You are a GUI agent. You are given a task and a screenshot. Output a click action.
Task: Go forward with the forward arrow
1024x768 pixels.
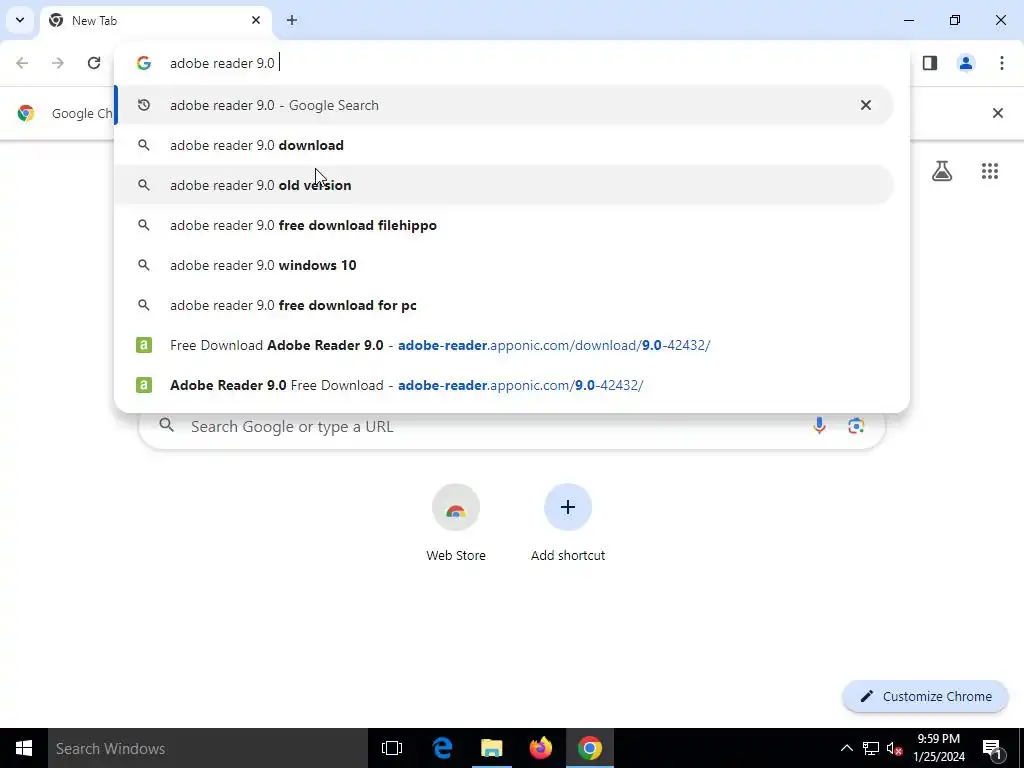(58, 63)
